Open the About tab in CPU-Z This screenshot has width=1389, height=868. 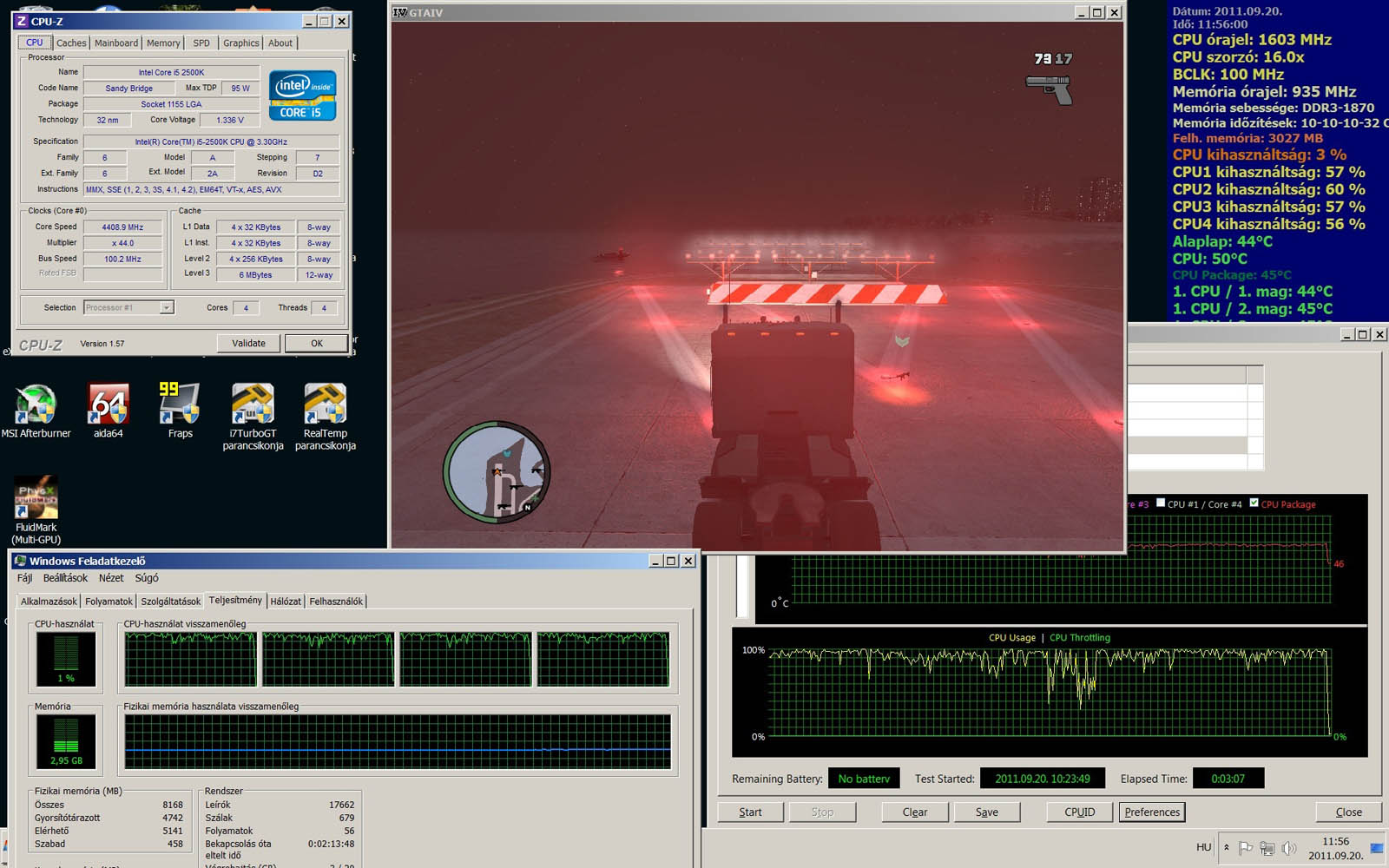click(280, 43)
